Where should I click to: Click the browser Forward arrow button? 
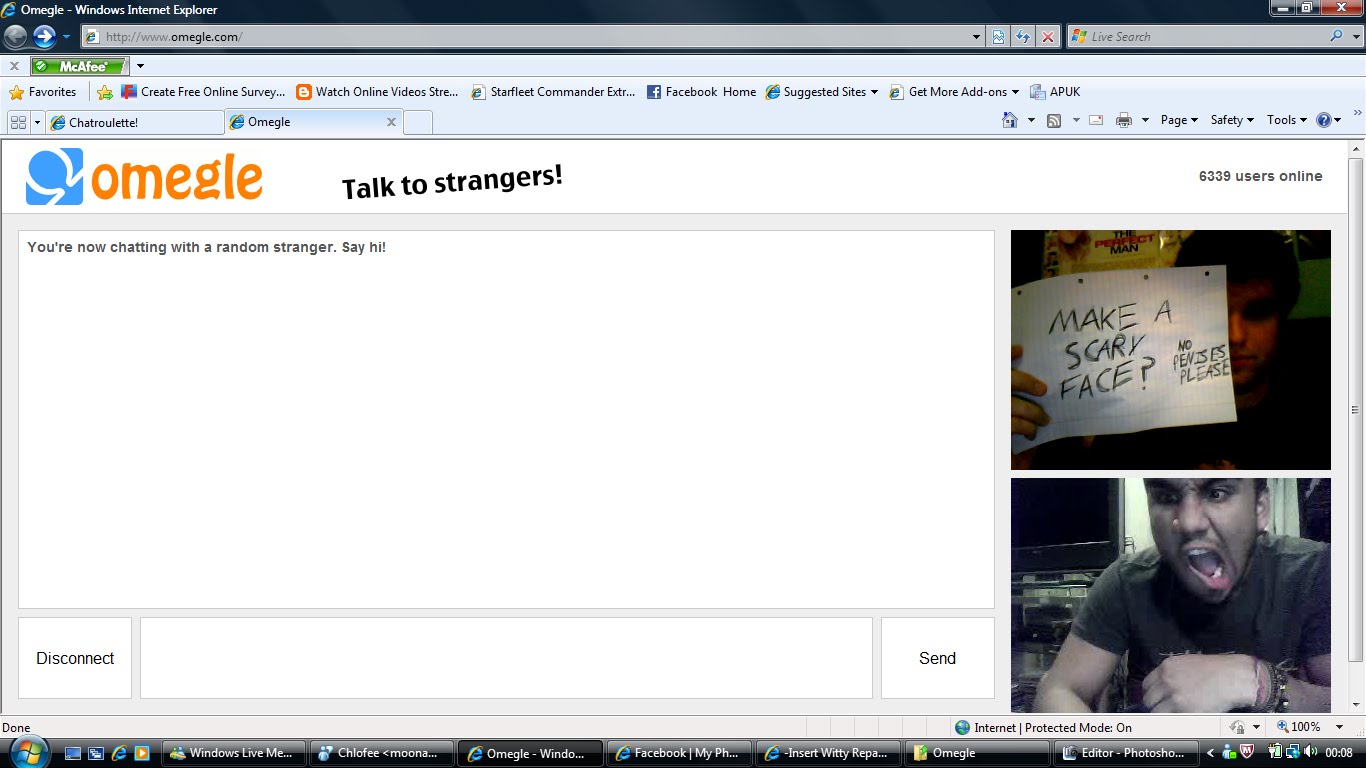(x=44, y=37)
